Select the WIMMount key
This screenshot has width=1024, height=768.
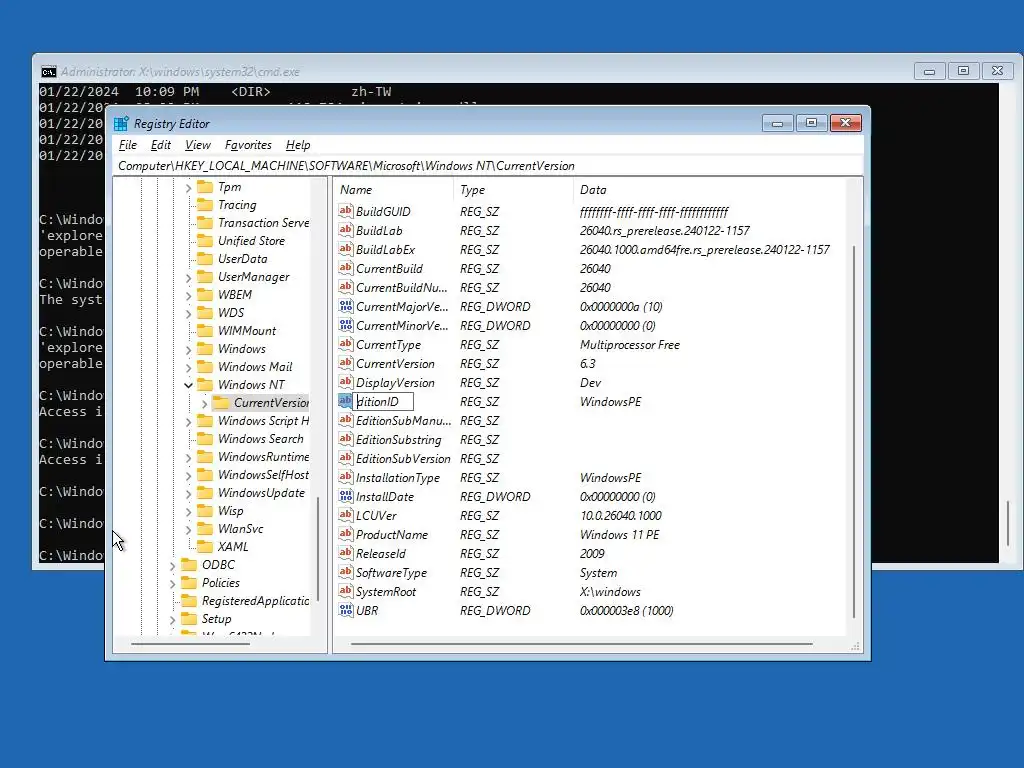click(x=247, y=330)
